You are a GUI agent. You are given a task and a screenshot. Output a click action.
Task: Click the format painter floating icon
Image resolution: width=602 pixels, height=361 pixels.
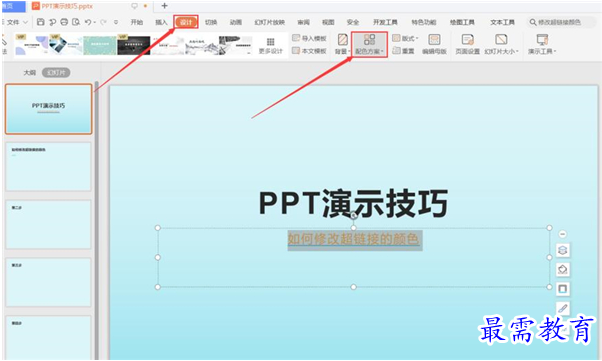pos(562,308)
